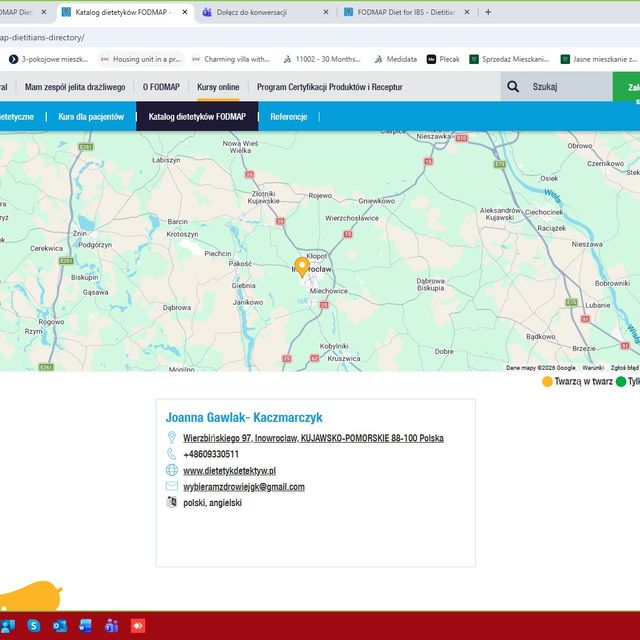Click the envelope icon beside email
Viewport: 640px width, 640px height.
click(x=172, y=486)
